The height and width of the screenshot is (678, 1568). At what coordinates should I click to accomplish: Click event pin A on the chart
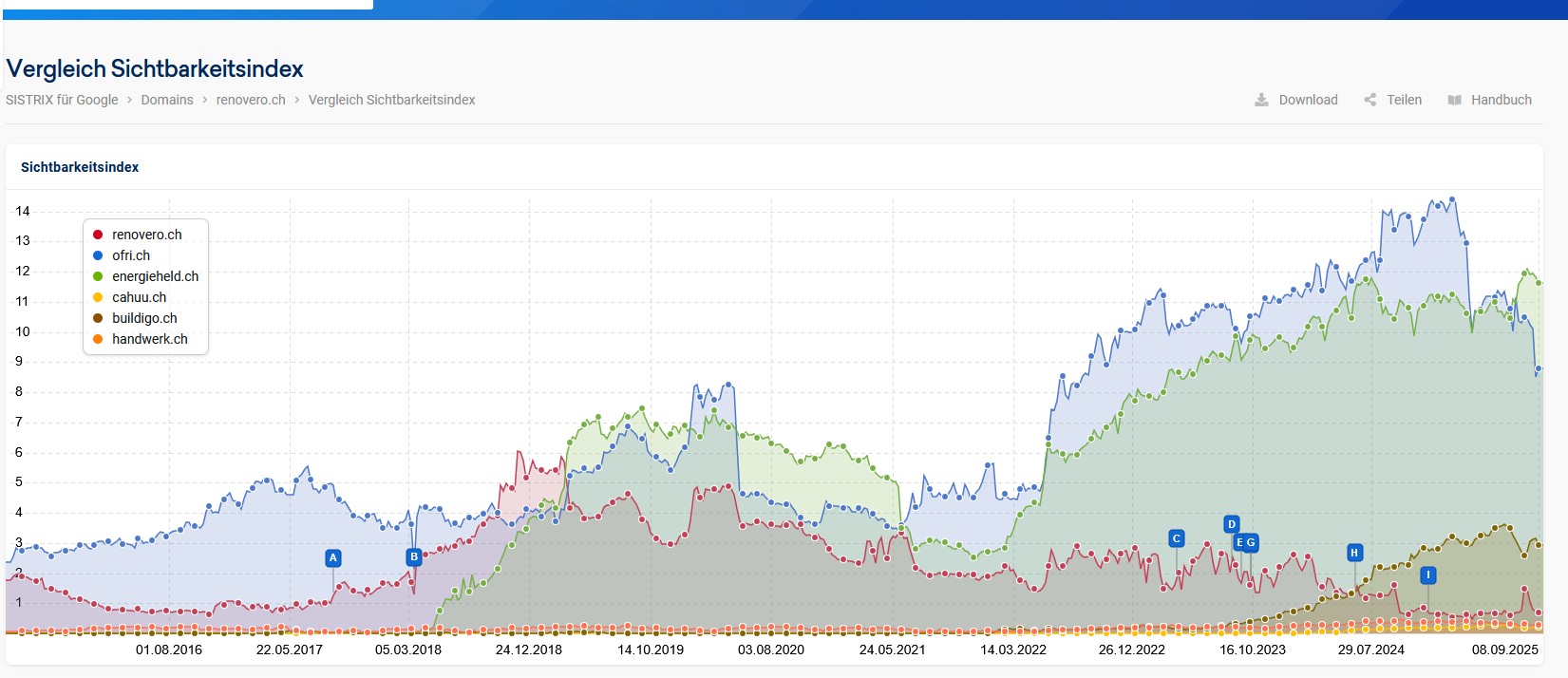click(x=333, y=558)
